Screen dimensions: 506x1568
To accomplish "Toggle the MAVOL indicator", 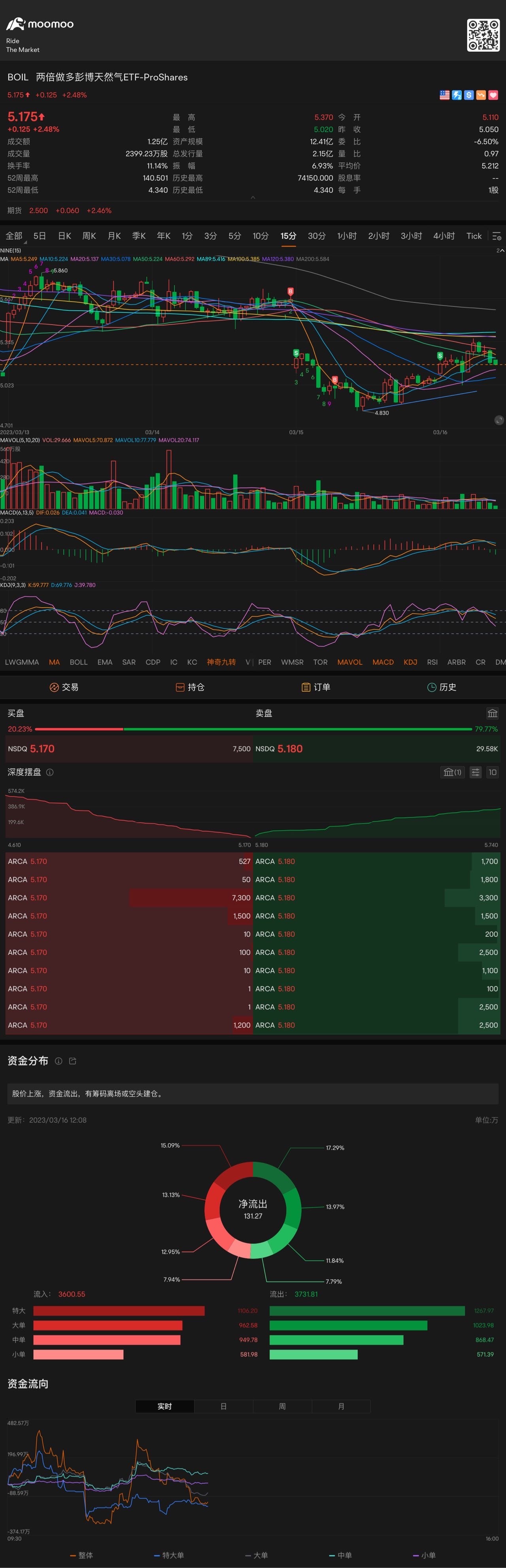I will point(349,662).
